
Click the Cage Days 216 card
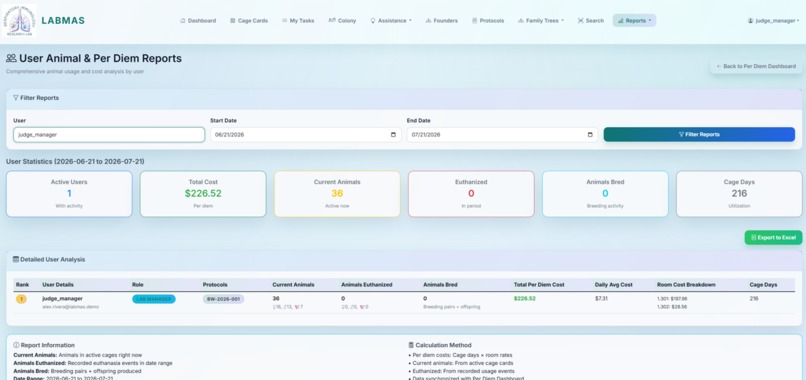pos(739,194)
